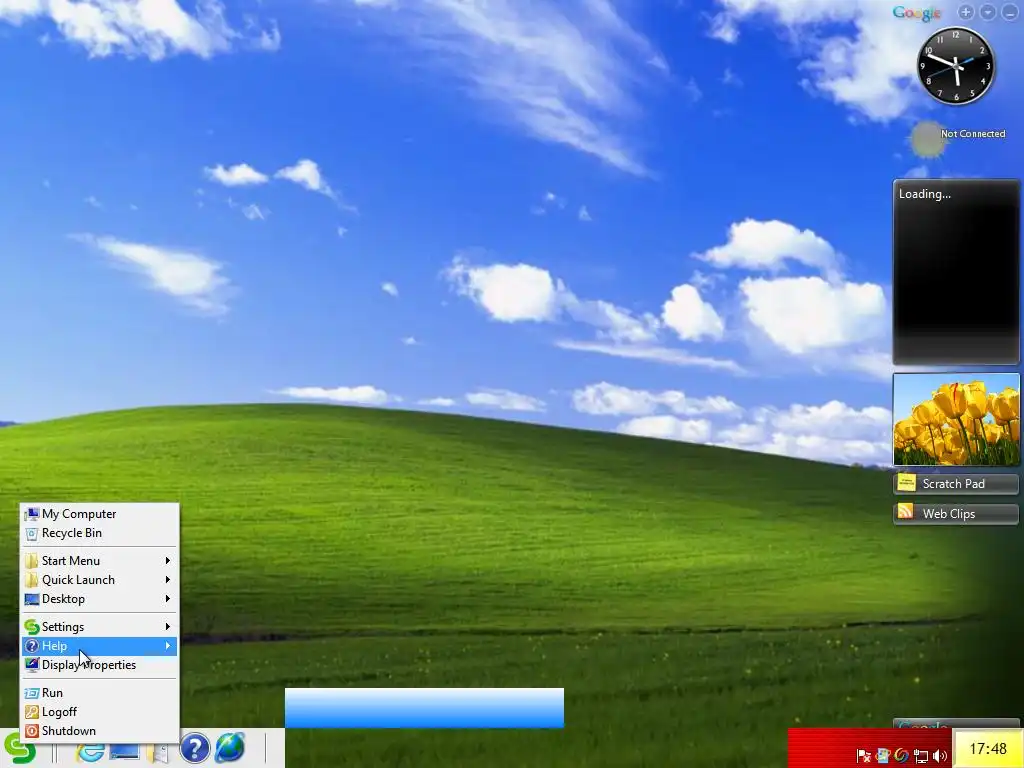Open the Settings submenu entry
This screenshot has width=1024, height=768.
point(99,627)
